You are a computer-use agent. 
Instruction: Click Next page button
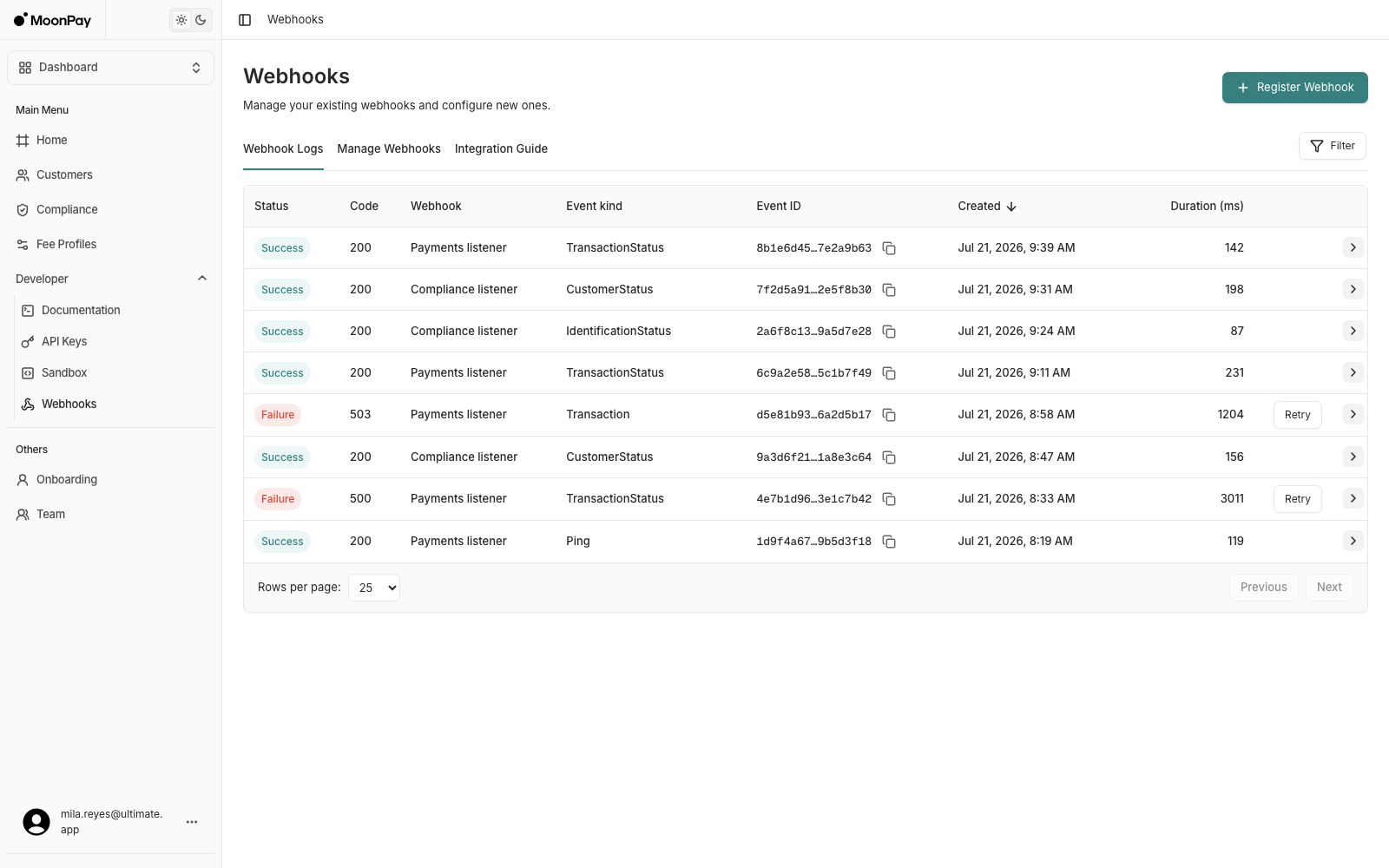[x=1329, y=588]
